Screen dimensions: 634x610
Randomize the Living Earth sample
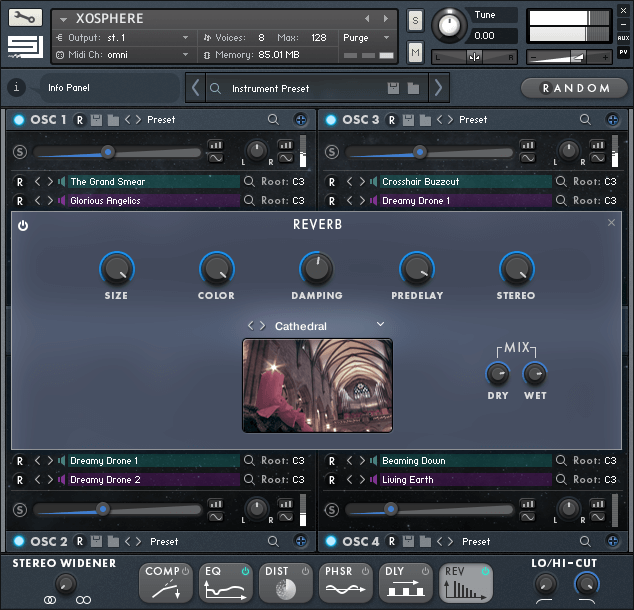pos(332,480)
